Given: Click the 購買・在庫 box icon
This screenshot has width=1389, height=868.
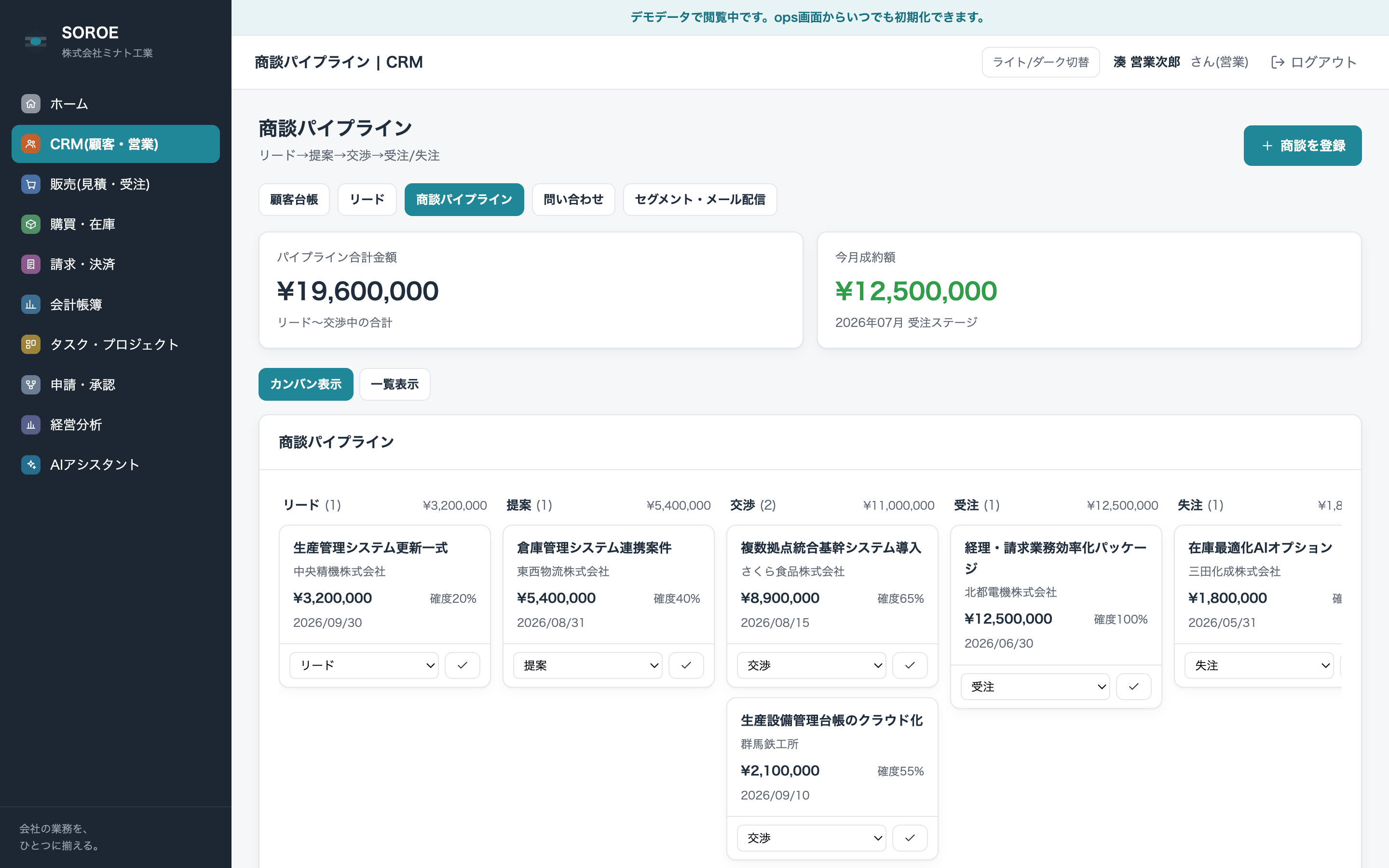Looking at the screenshot, I should point(31,224).
